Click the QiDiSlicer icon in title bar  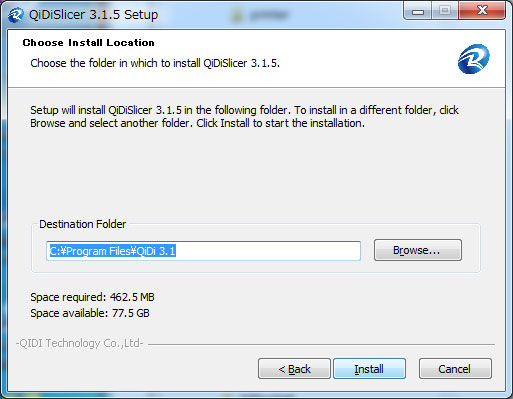(15, 15)
